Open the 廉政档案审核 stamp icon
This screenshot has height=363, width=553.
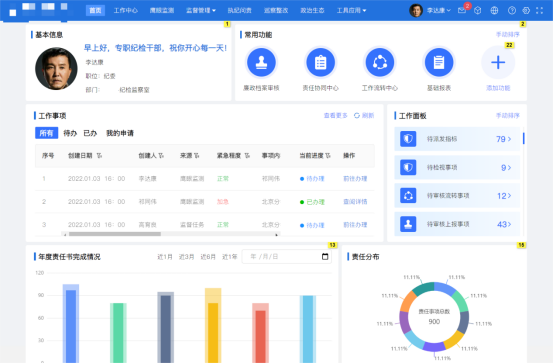click(x=261, y=63)
